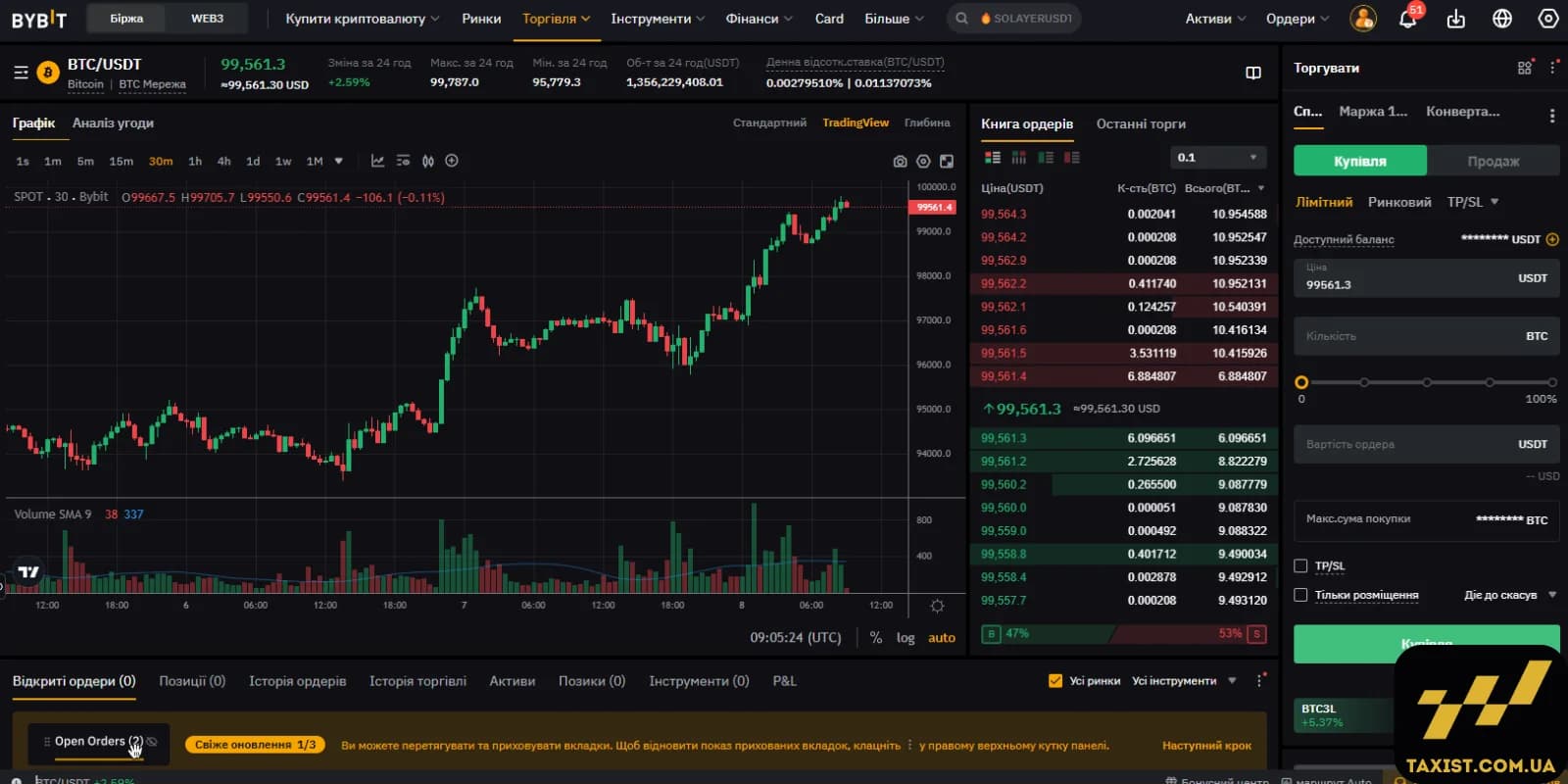Open the notifications bell
The image size is (1568, 784).
point(1408,19)
